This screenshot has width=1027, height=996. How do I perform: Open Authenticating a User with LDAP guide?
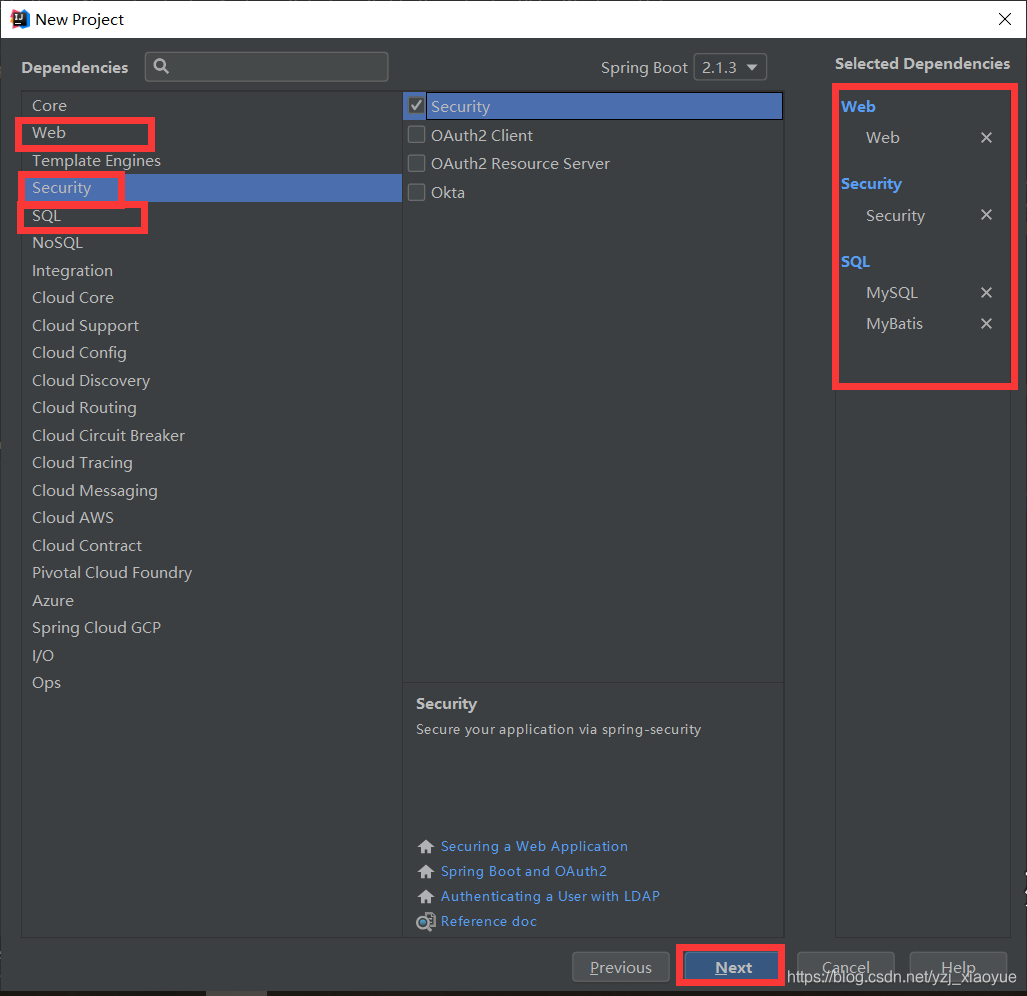click(550, 896)
